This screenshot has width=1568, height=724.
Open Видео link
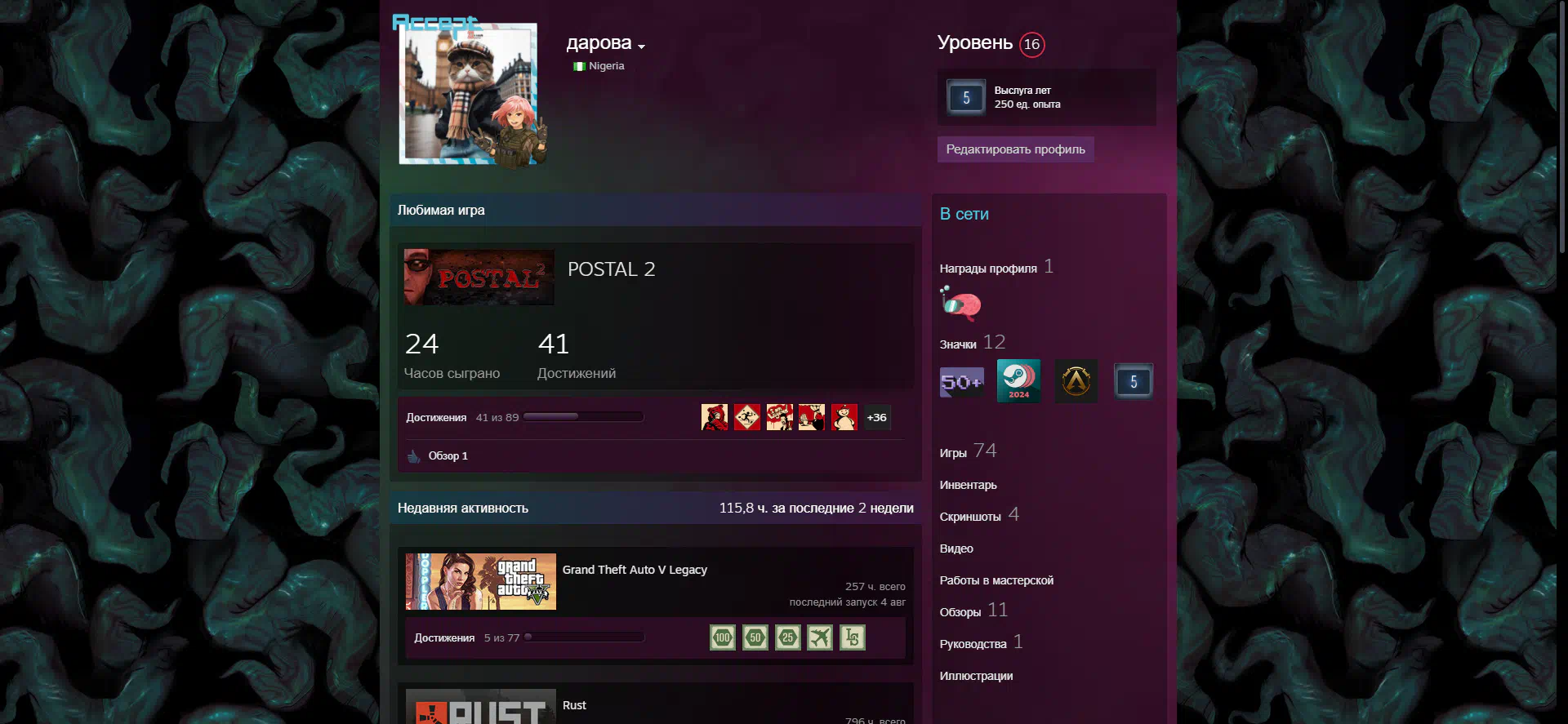coord(956,549)
